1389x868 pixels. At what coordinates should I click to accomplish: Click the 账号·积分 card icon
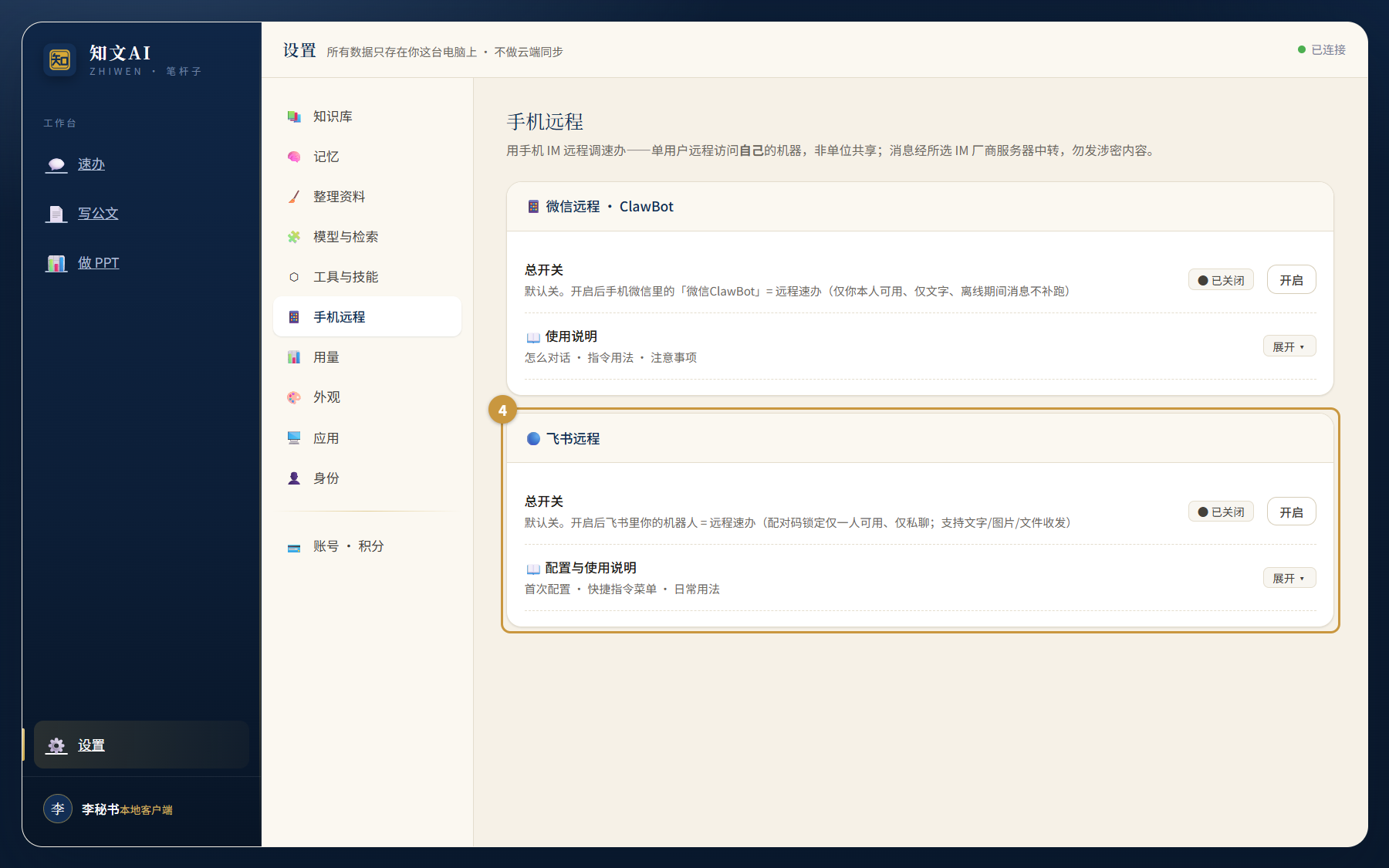294,547
